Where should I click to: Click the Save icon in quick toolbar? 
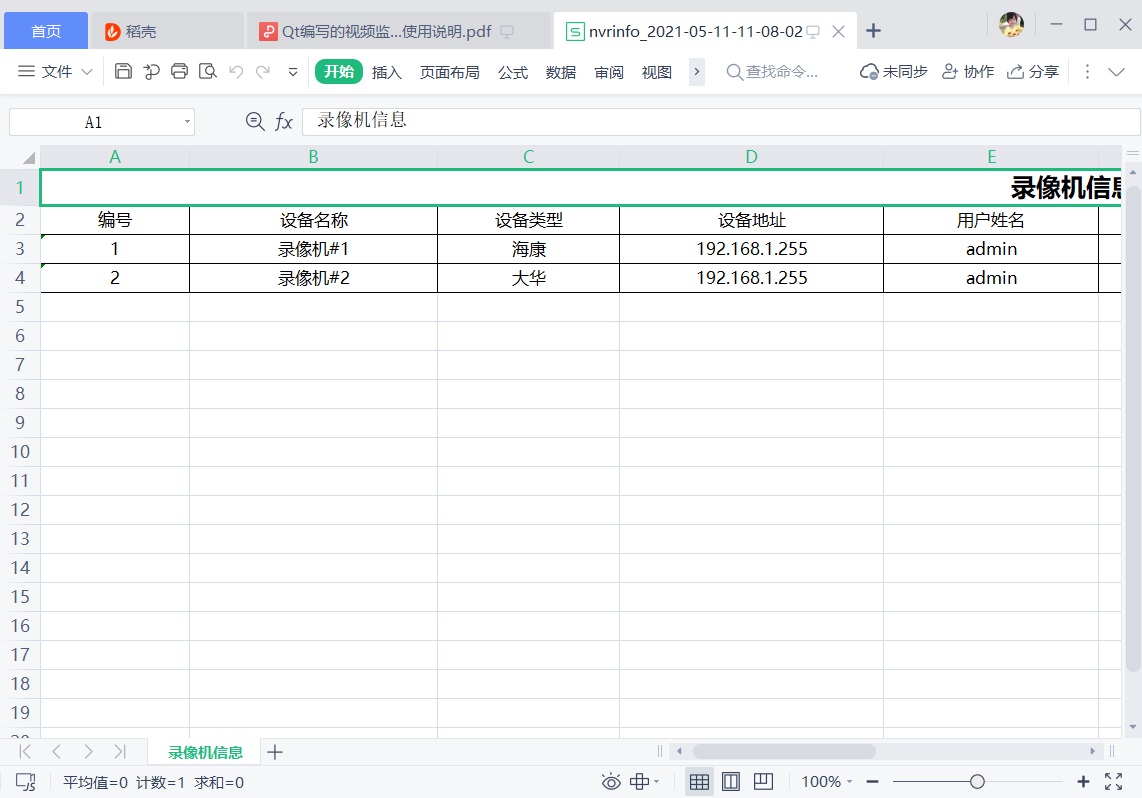coord(123,71)
